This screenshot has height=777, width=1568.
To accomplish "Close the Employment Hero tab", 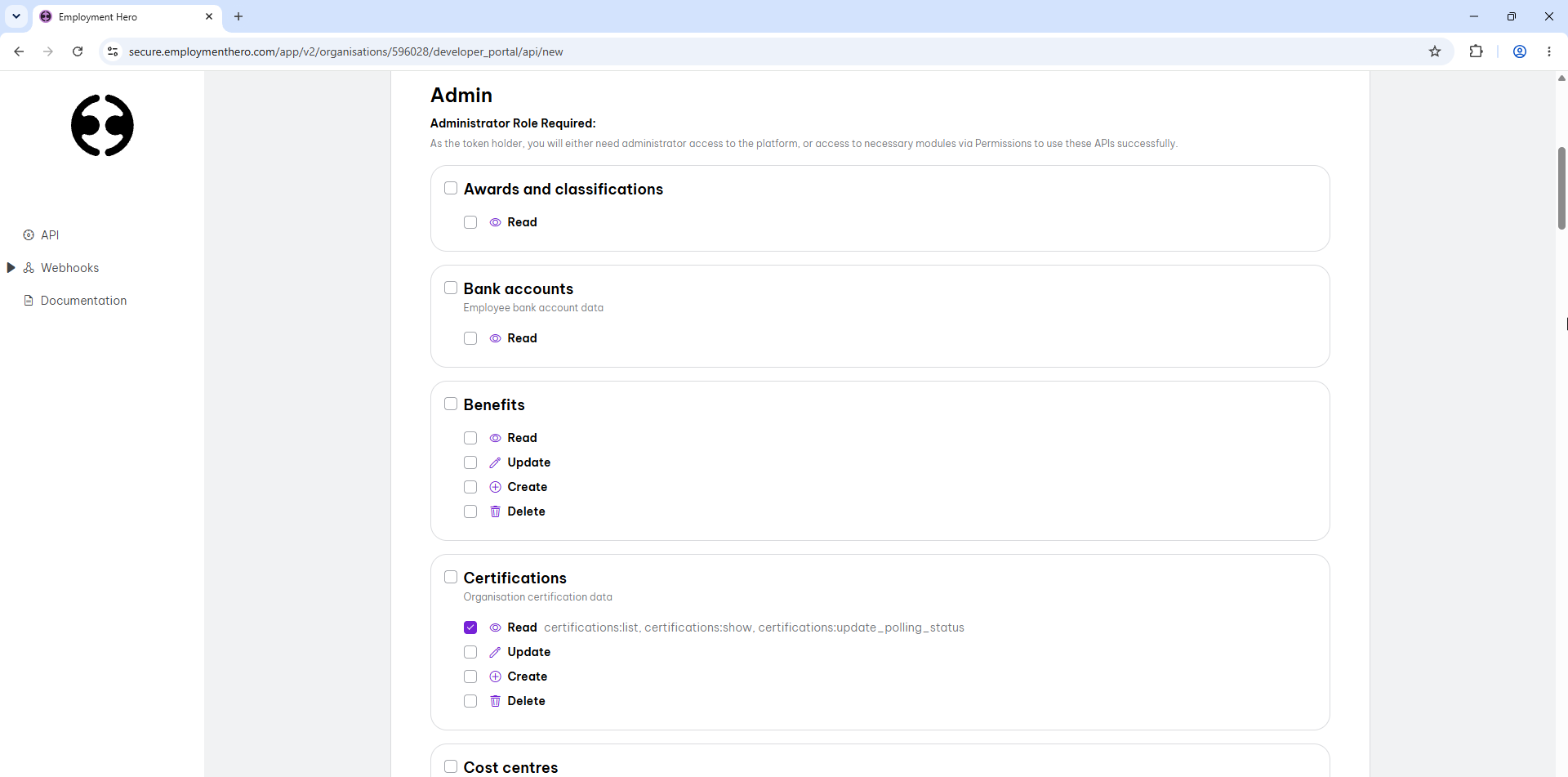I will pos(209,16).
